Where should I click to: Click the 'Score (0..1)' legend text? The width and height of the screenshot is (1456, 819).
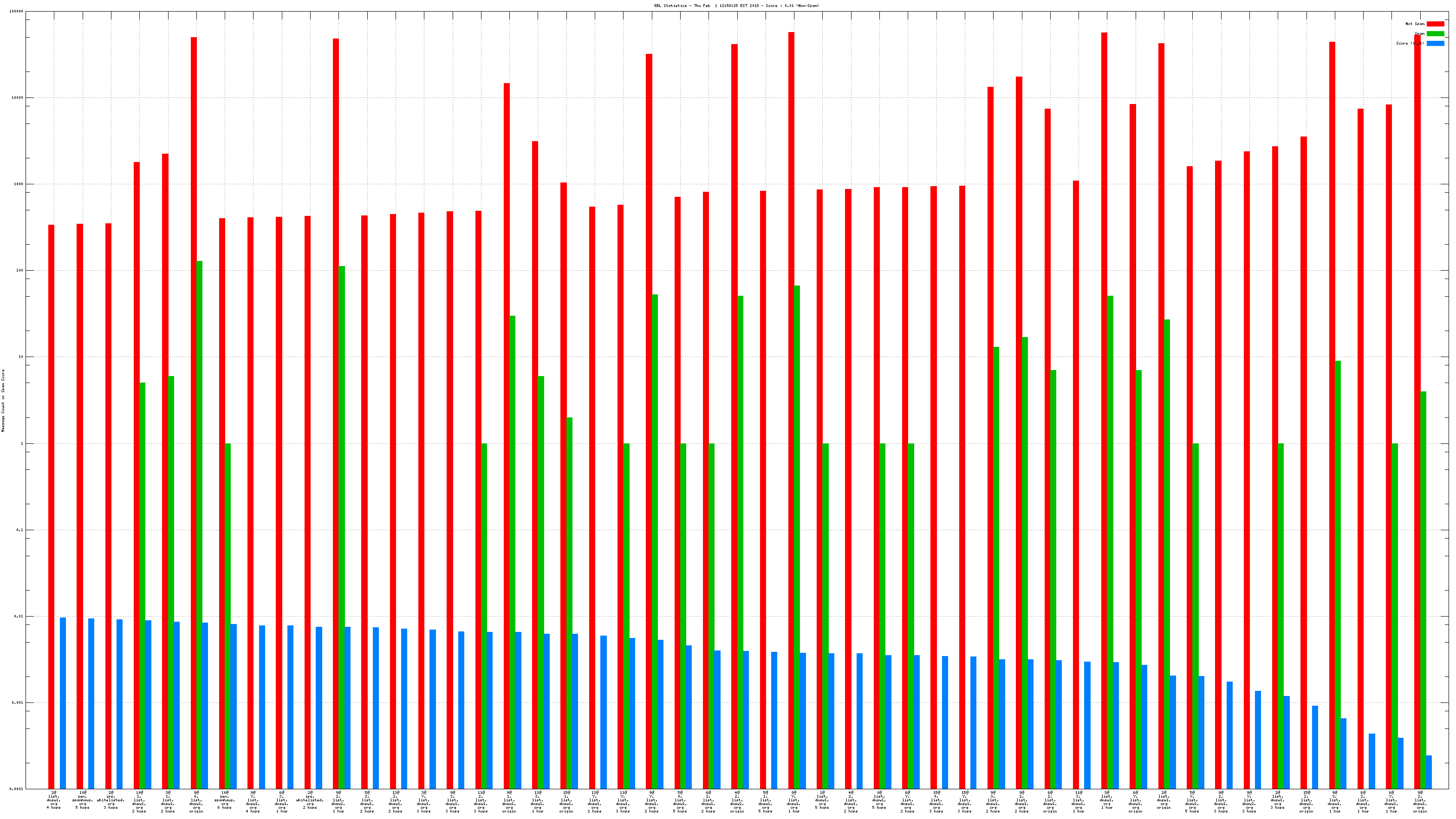(x=1410, y=44)
